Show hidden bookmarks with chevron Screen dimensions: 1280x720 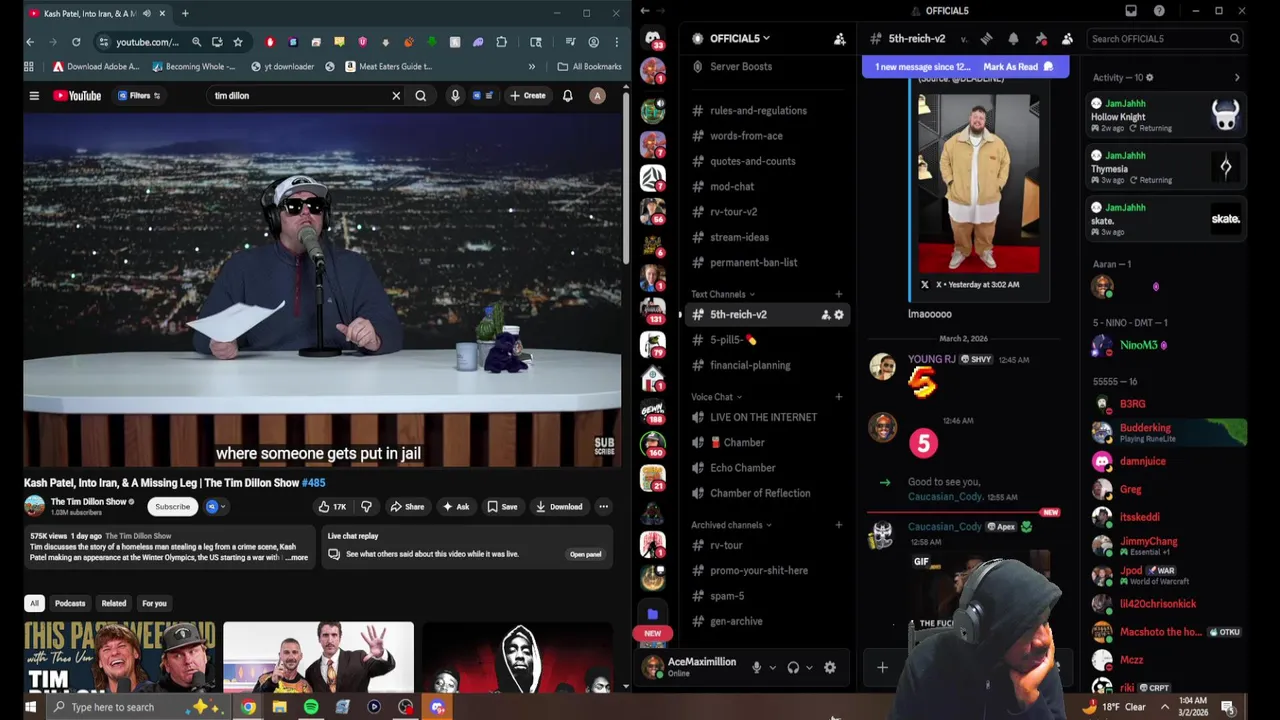(x=532, y=67)
